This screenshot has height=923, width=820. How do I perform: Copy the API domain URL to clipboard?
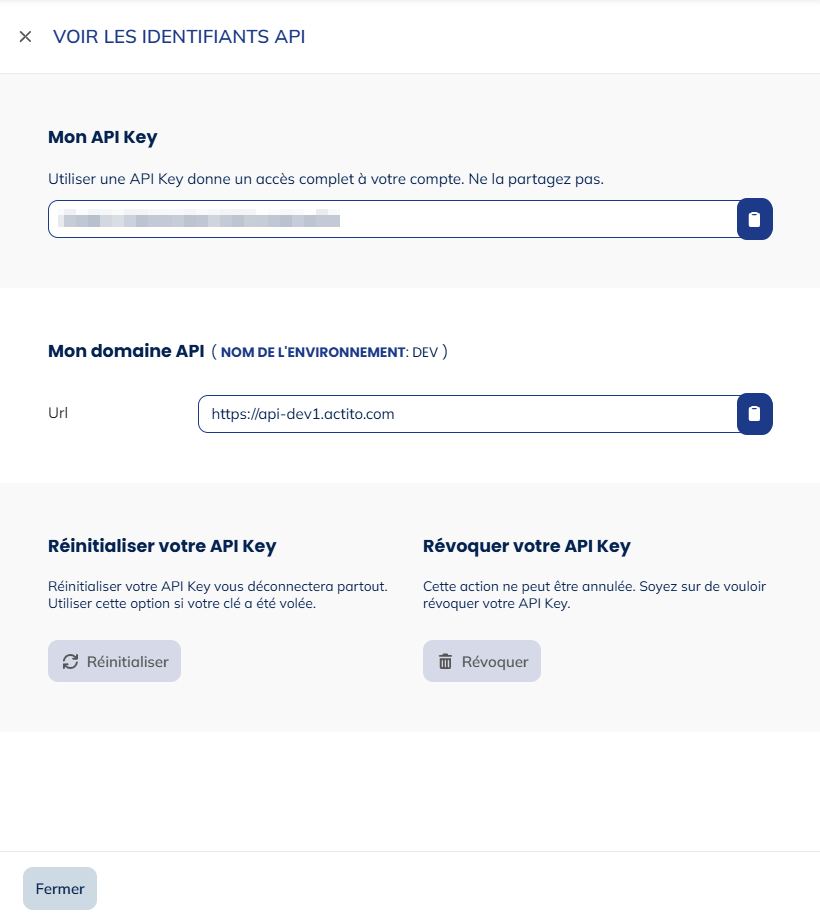tap(755, 414)
